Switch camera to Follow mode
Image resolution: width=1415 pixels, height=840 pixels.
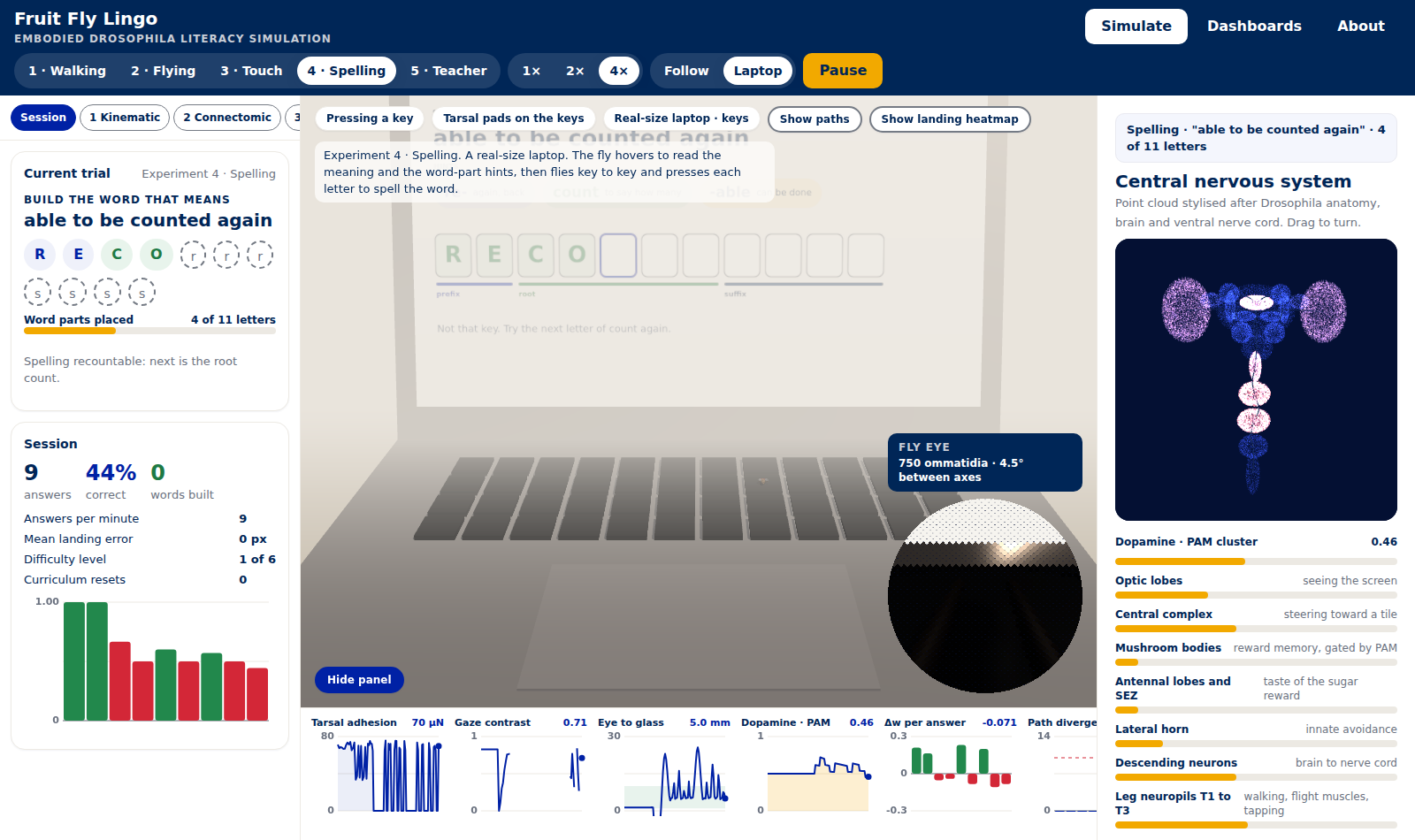686,71
